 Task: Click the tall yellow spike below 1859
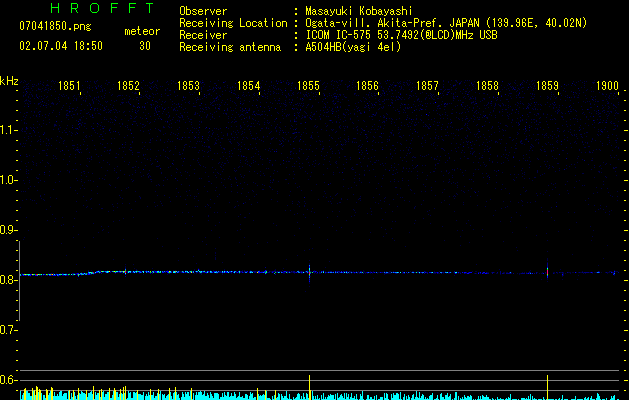click(x=548, y=387)
